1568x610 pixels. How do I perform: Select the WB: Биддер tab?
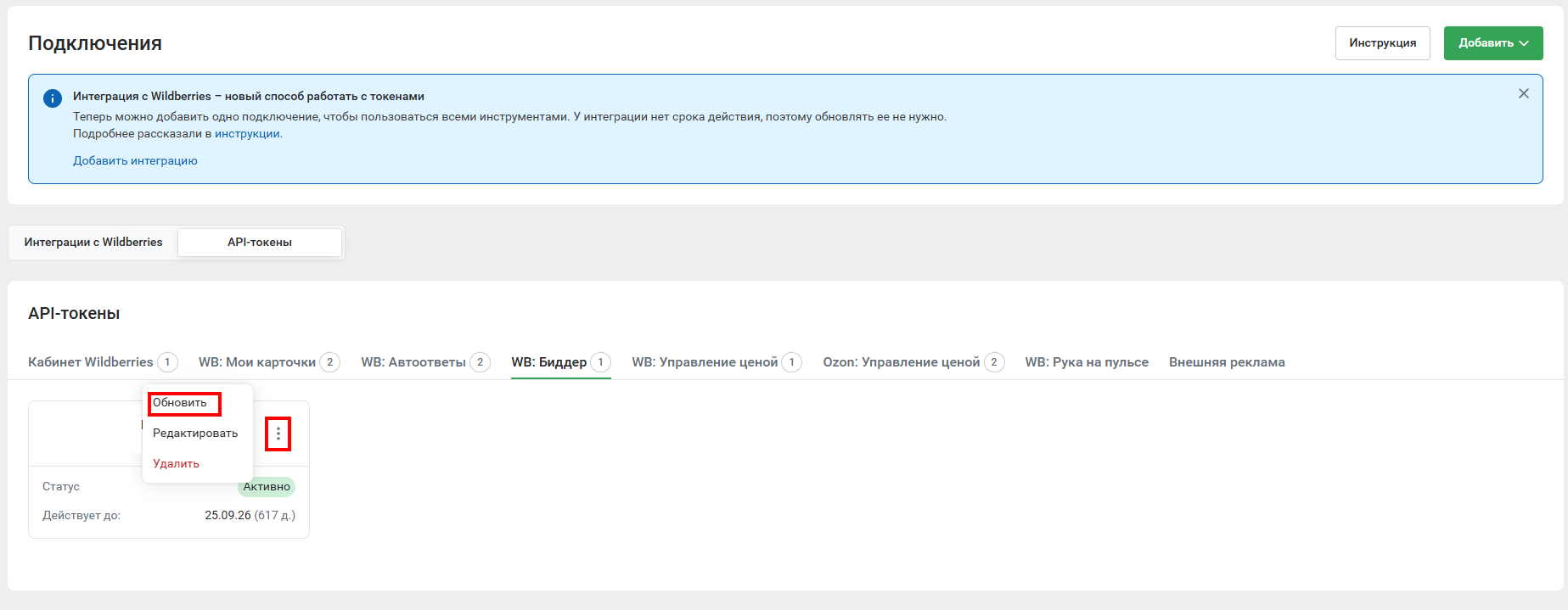click(561, 362)
